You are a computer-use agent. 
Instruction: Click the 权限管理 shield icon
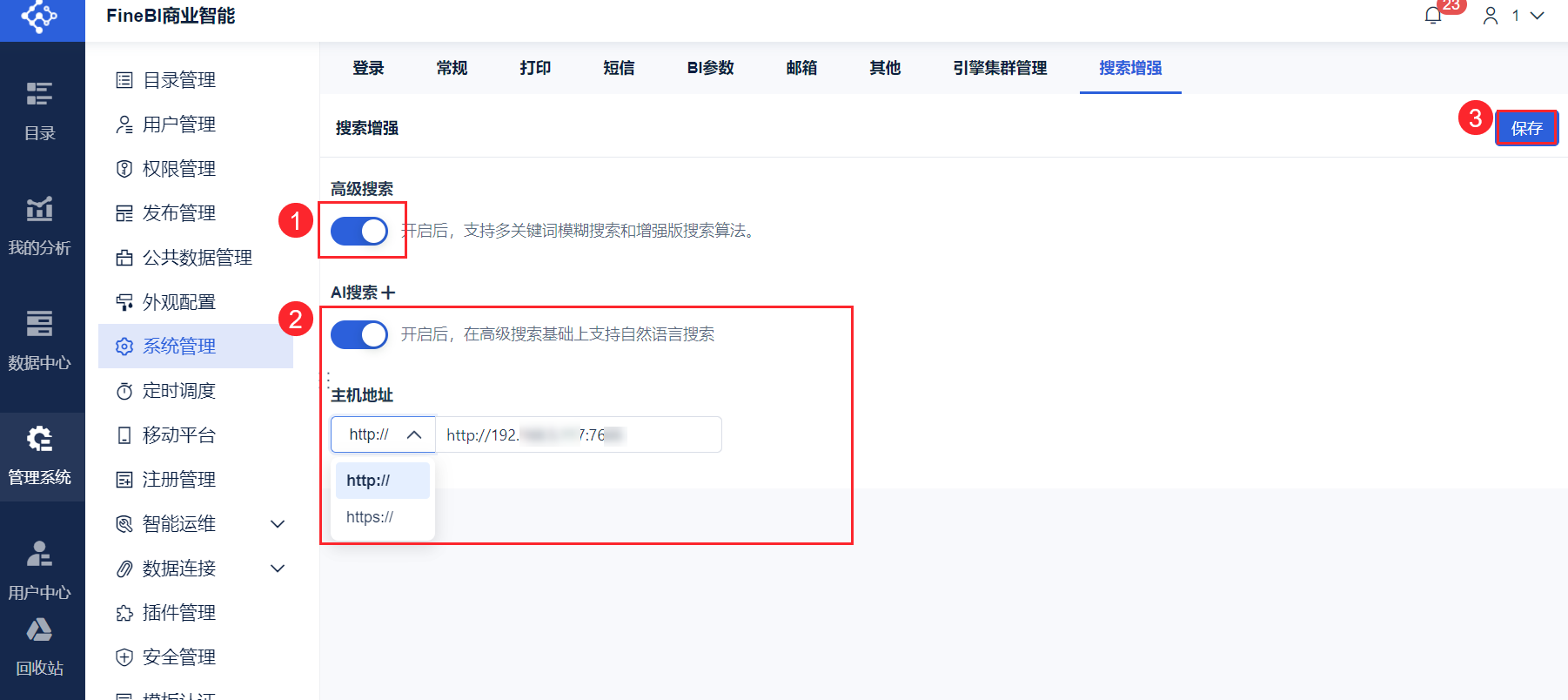[x=124, y=169]
